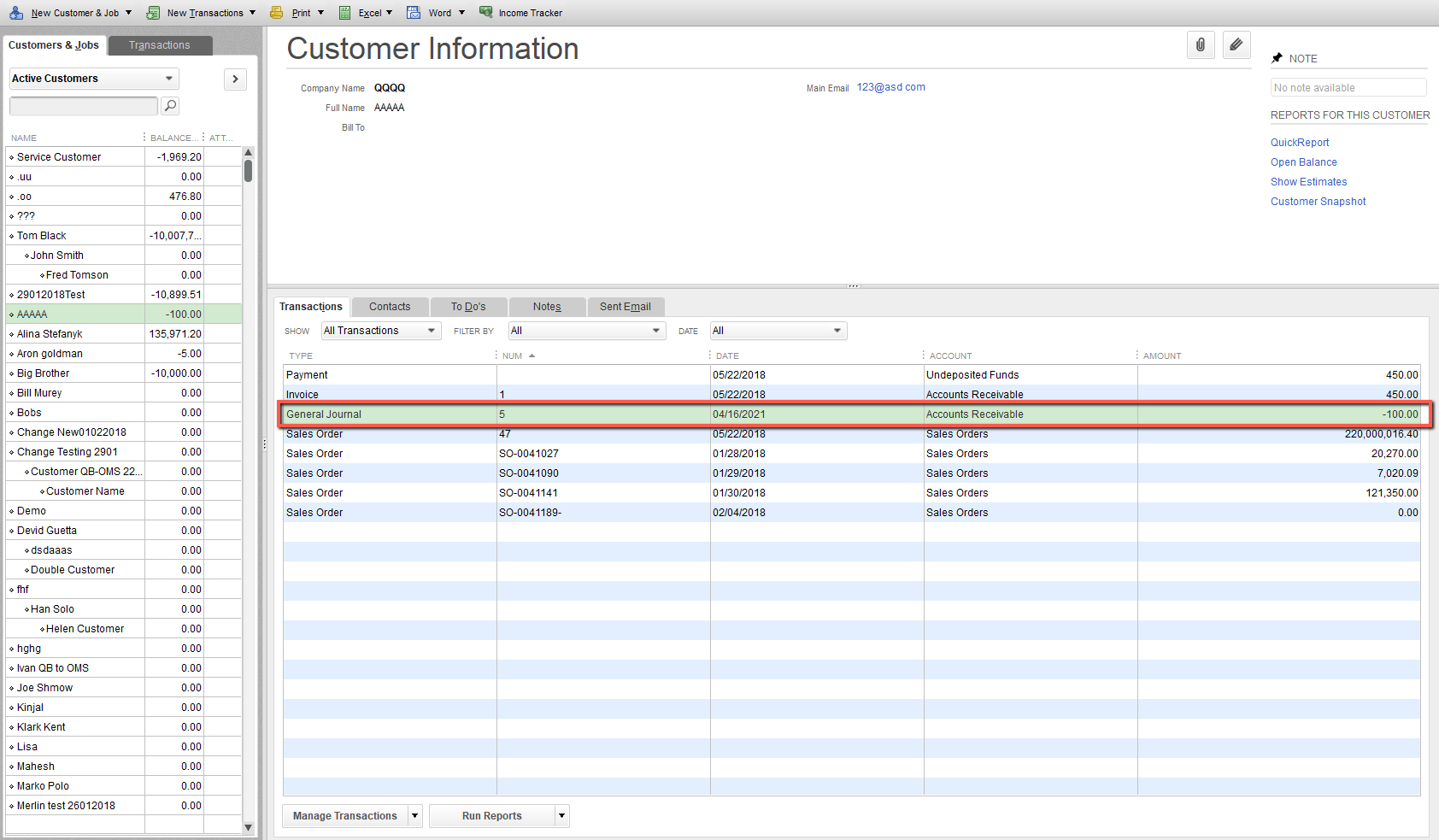Expand the Date filter dropdown
Screen dimensions: 1439x840
778,331
